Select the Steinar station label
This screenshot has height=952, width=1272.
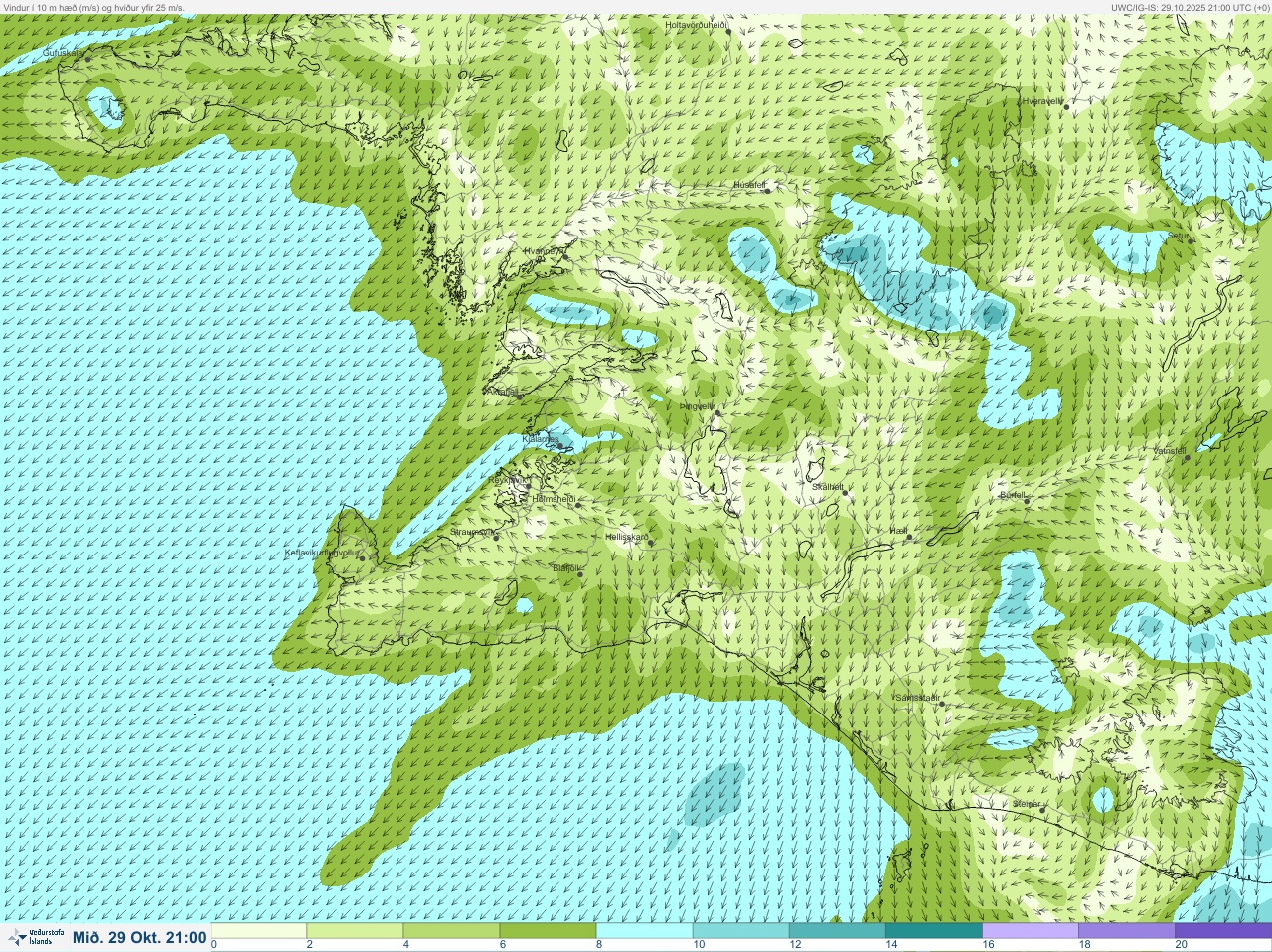pyautogui.click(x=1027, y=803)
